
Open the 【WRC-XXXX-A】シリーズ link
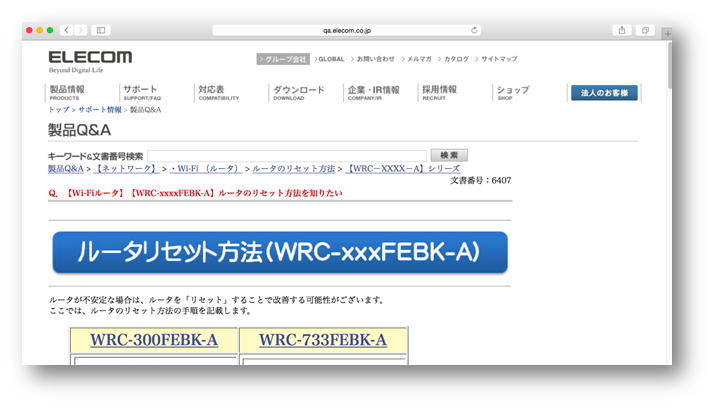point(403,169)
